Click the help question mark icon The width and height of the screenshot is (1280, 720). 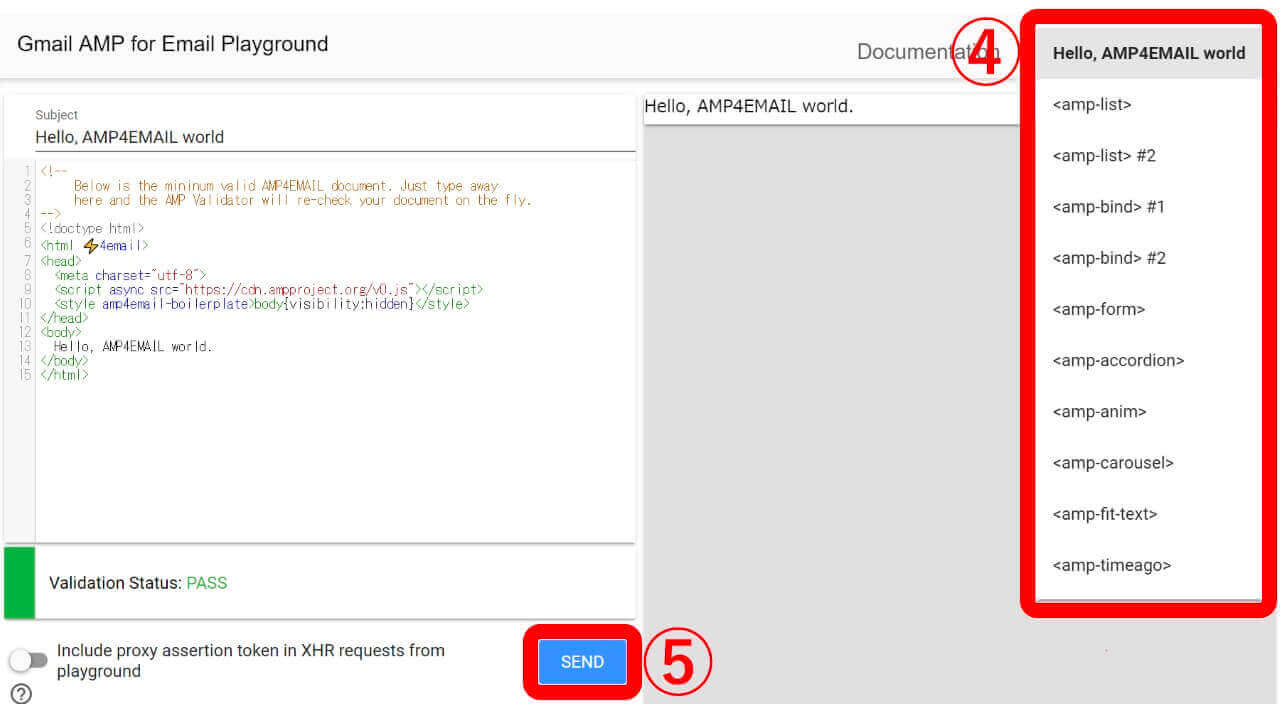click(x=20, y=694)
